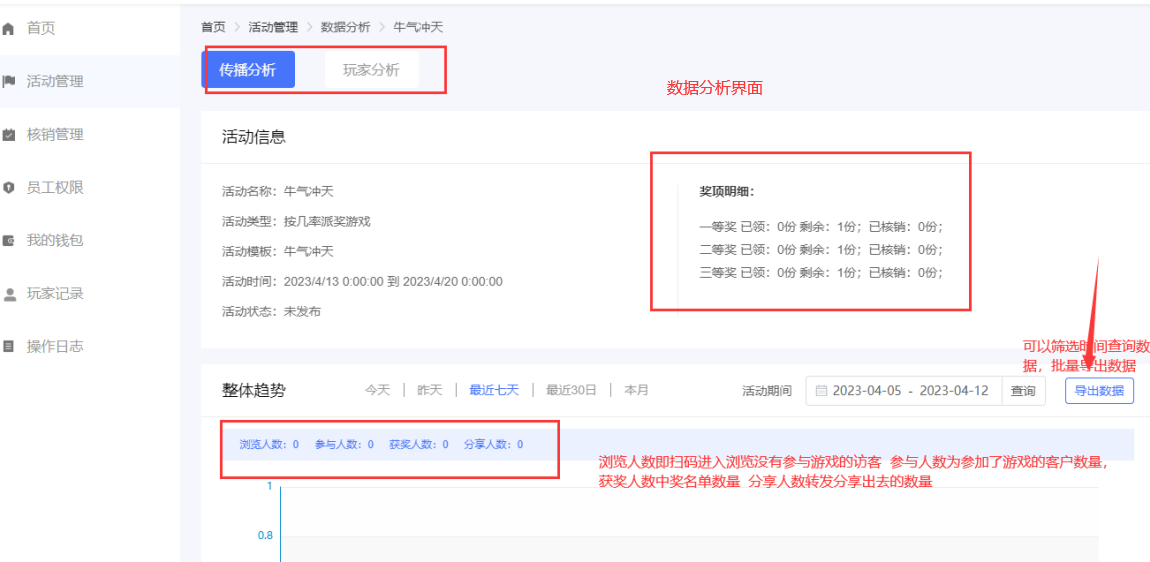
Task: Filter trend by 今天
Action: point(377,391)
